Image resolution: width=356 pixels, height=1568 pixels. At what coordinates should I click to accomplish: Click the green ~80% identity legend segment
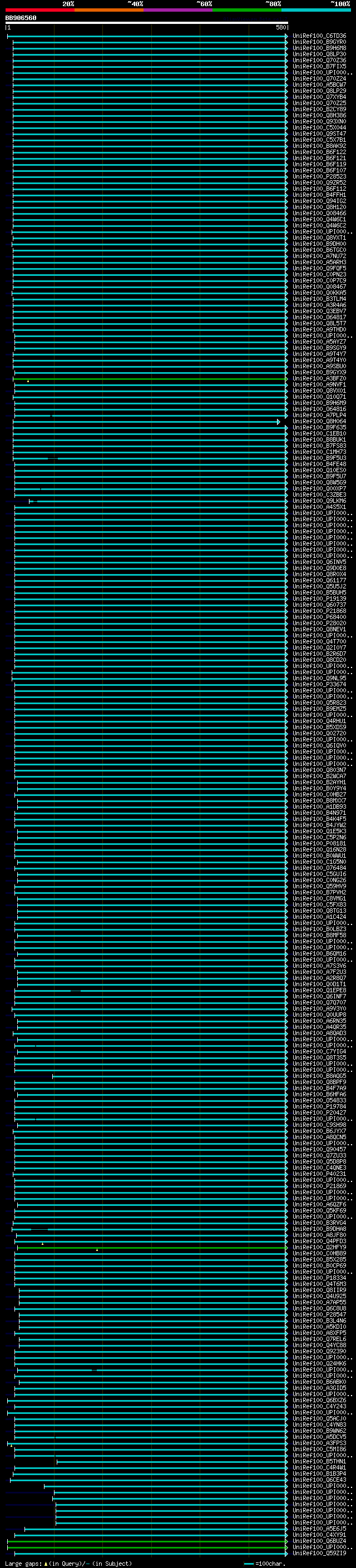tap(247, 10)
